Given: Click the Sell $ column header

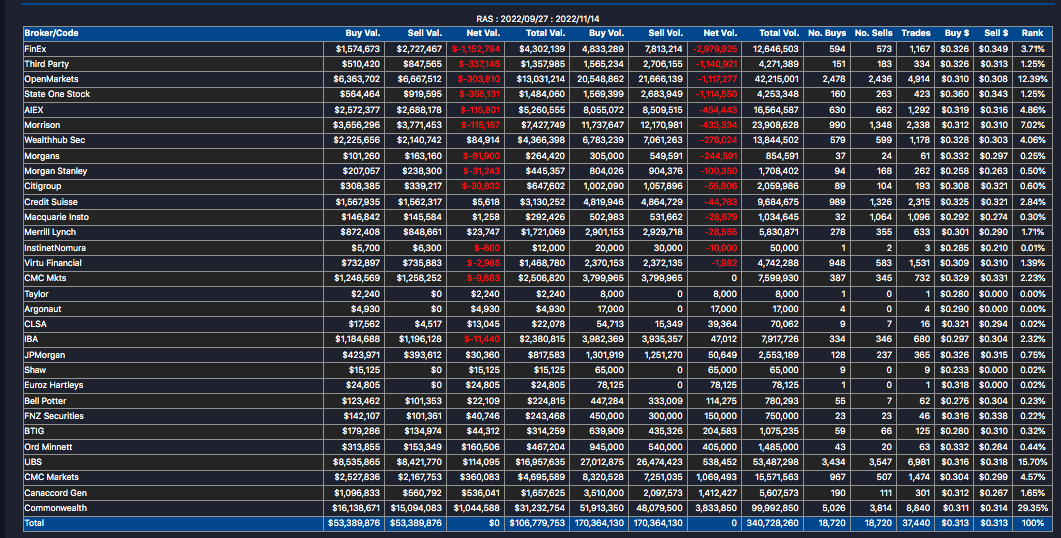Looking at the screenshot, I should (996, 33).
